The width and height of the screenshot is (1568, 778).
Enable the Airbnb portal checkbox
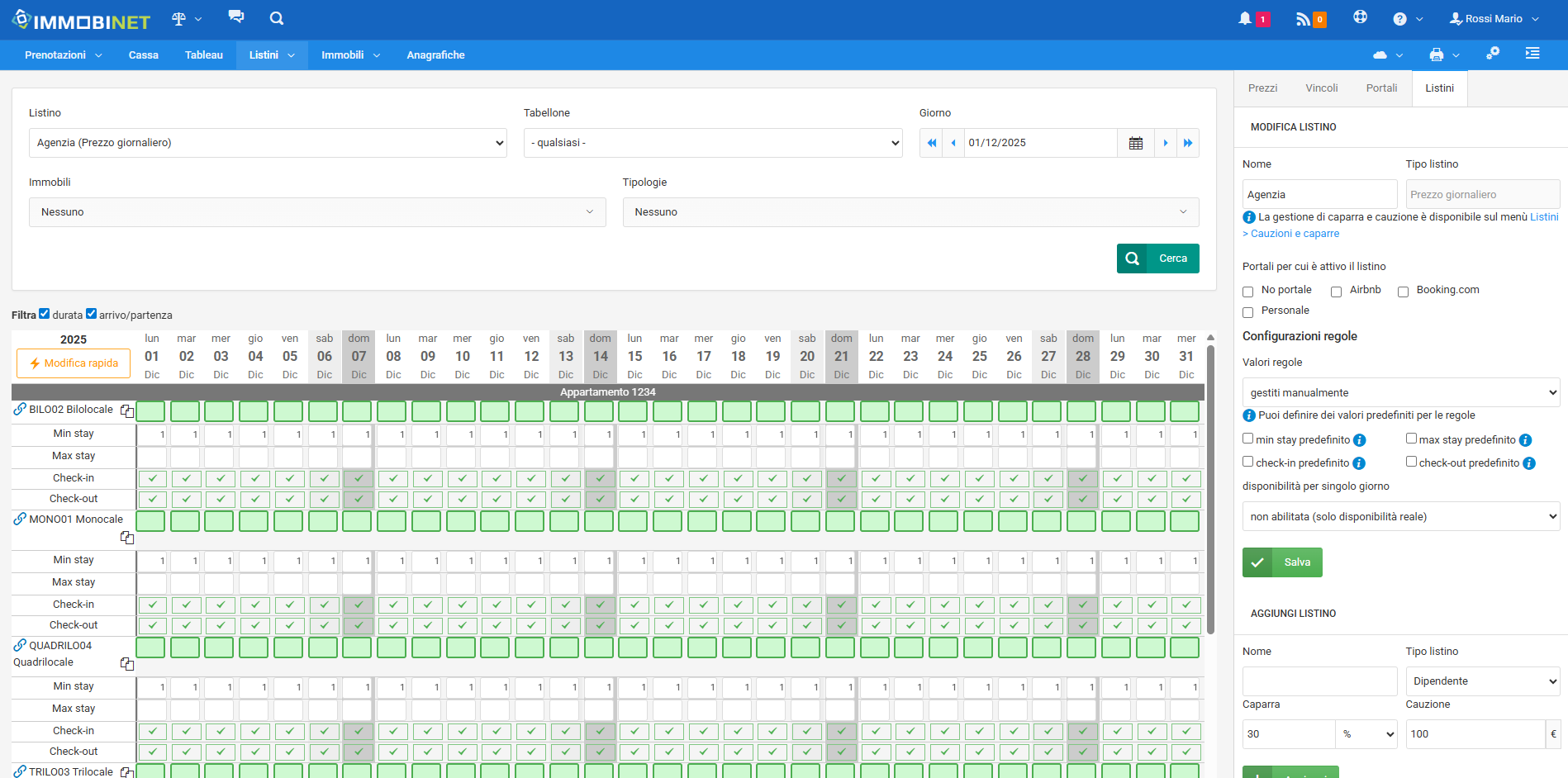tap(1336, 292)
